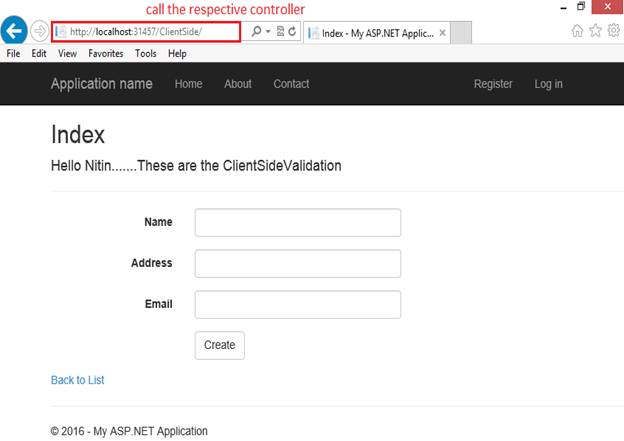Screen dimensions: 624x441
Task: Open the File menu
Action: click(13, 53)
